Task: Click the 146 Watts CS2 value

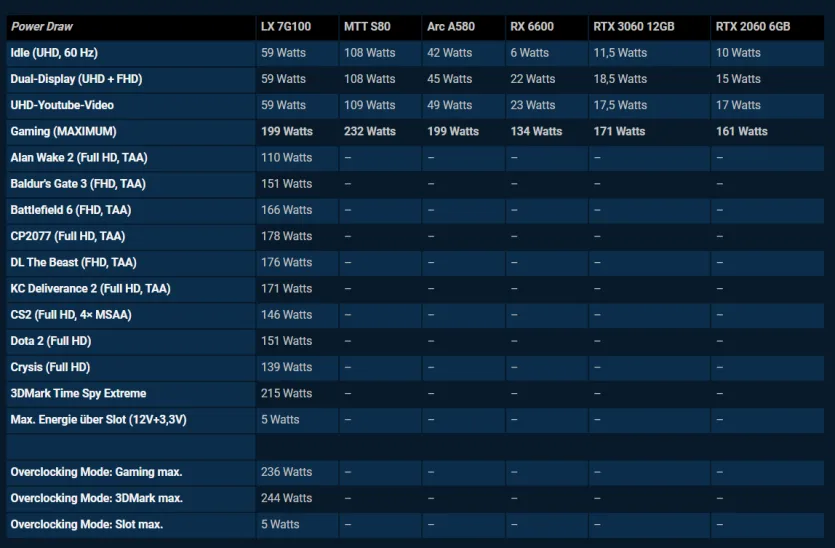Action: click(x=286, y=315)
